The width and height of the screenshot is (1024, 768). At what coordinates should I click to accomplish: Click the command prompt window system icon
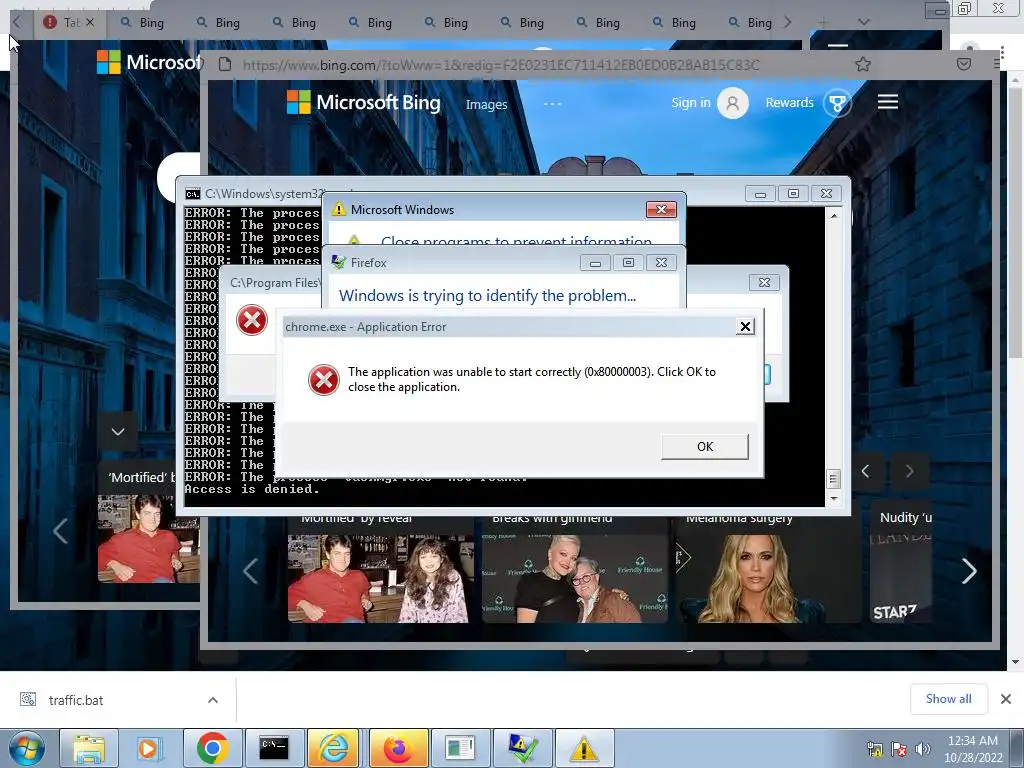[x=193, y=194]
